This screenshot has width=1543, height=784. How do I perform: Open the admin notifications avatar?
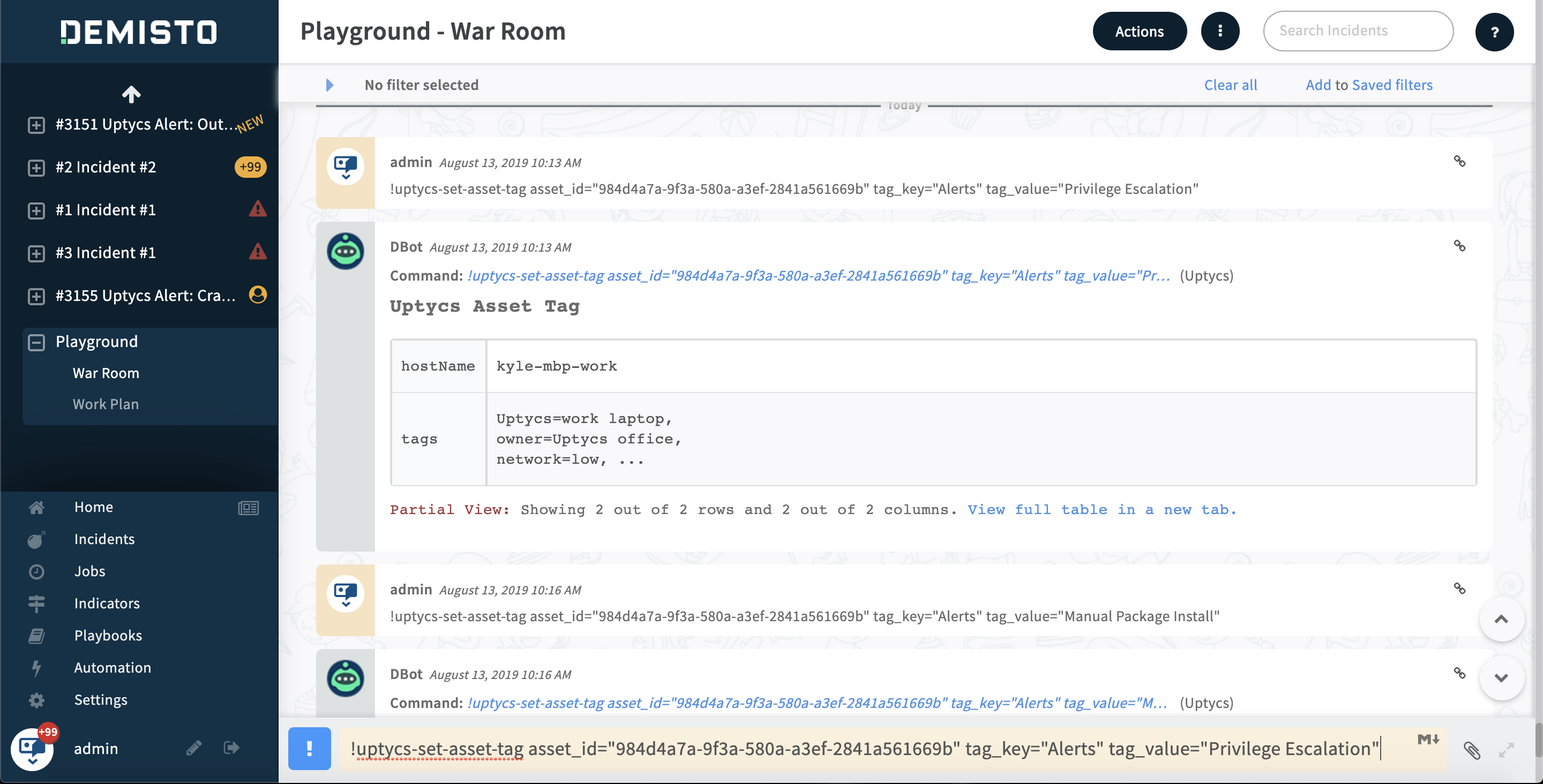tap(32, 748)
